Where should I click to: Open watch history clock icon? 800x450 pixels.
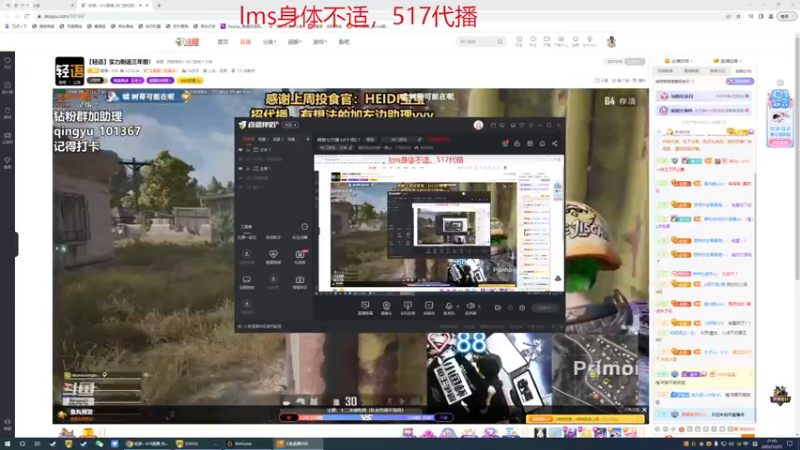[x=519, y=41]
